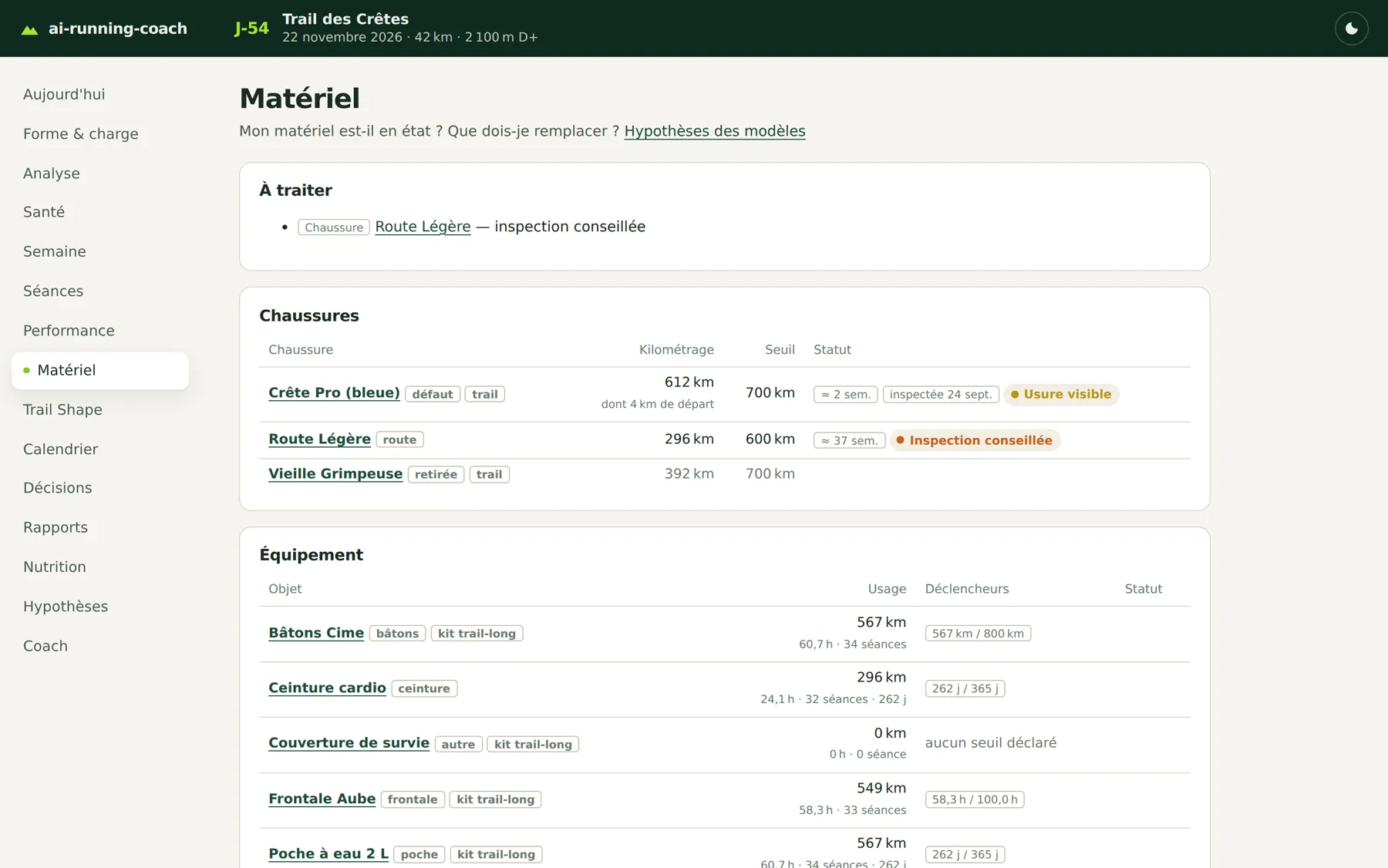
Task: Open the Nutrition section
Action: point(55,567)
